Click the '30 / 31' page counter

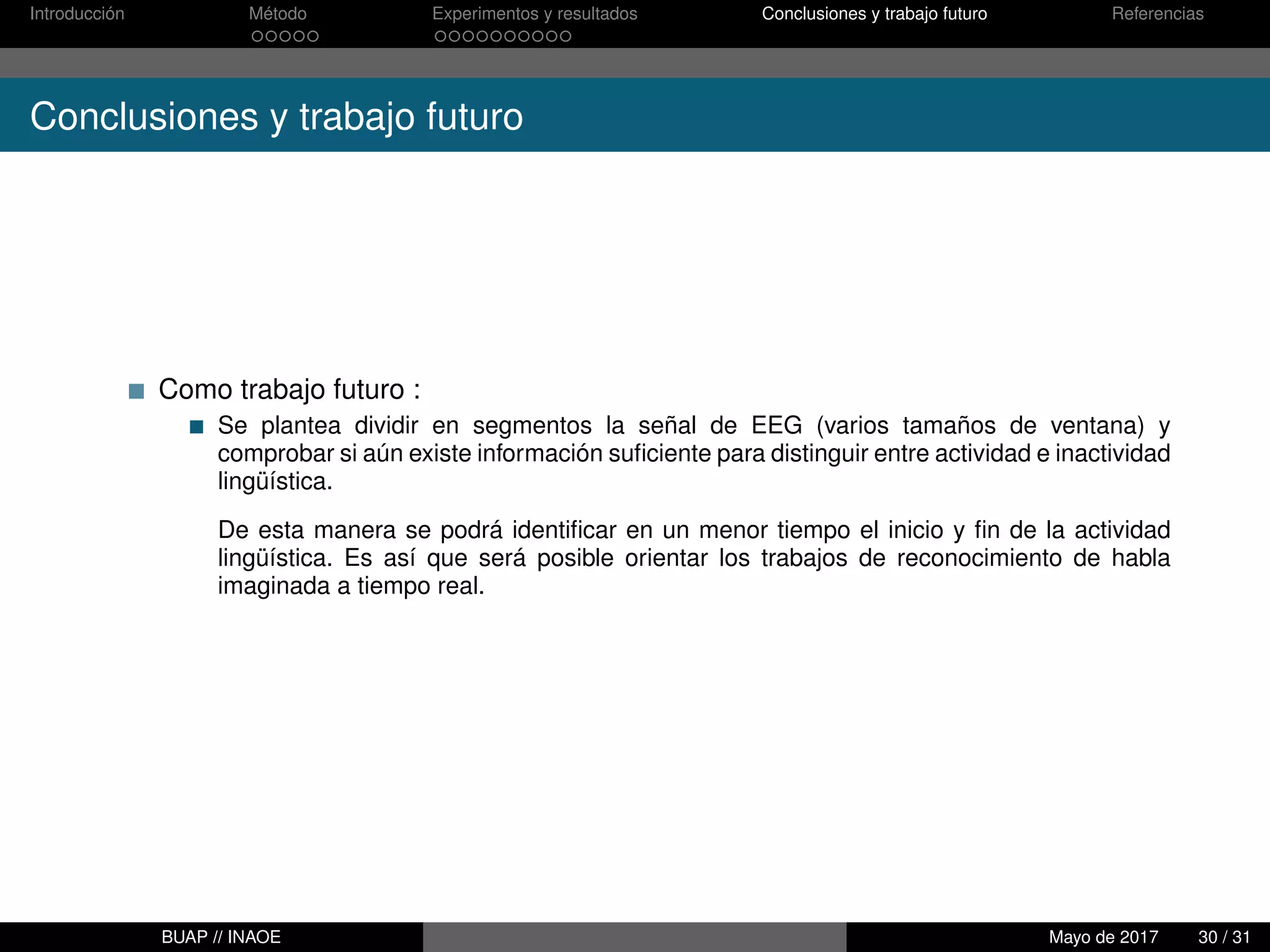click(1224, 937)
